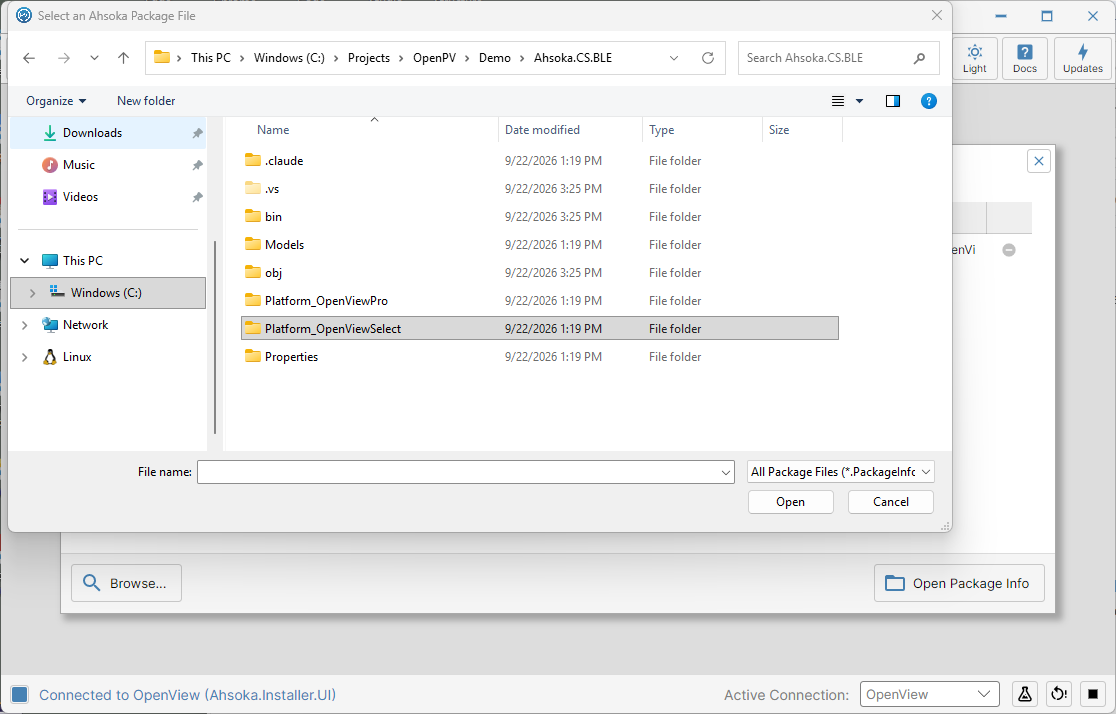
Task: Go forward in folder history
Action: 64,58
